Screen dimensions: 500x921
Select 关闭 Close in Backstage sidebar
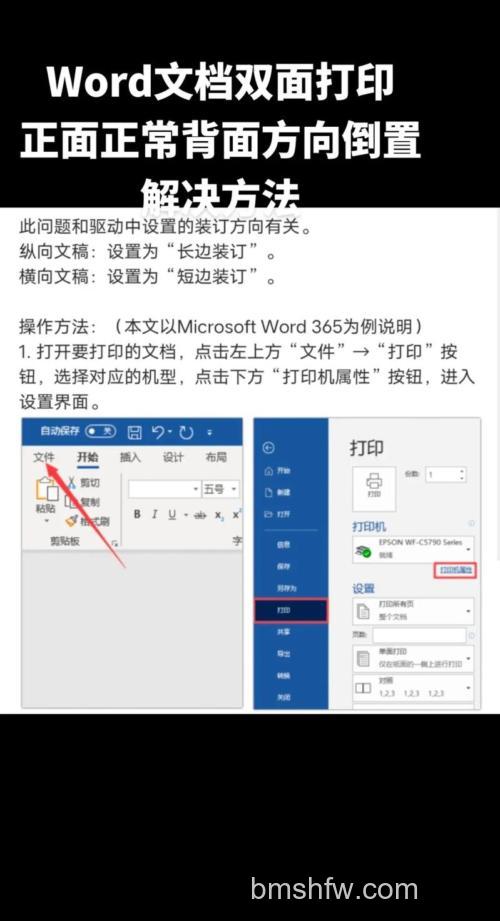coord(284,697)
